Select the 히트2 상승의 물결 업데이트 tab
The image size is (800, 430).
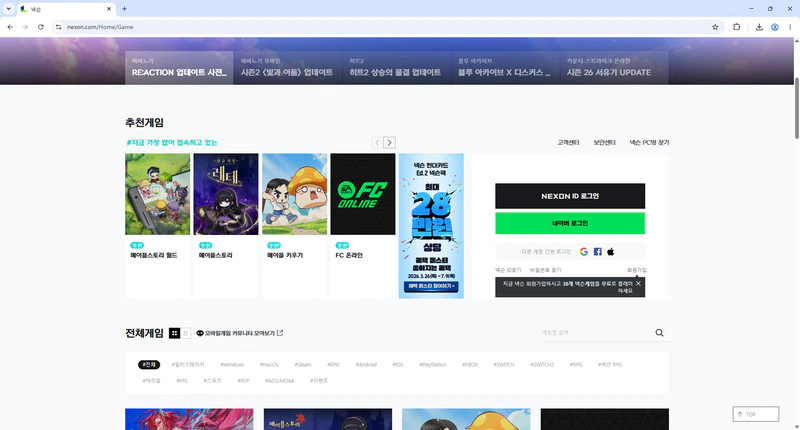pos(396,67)
